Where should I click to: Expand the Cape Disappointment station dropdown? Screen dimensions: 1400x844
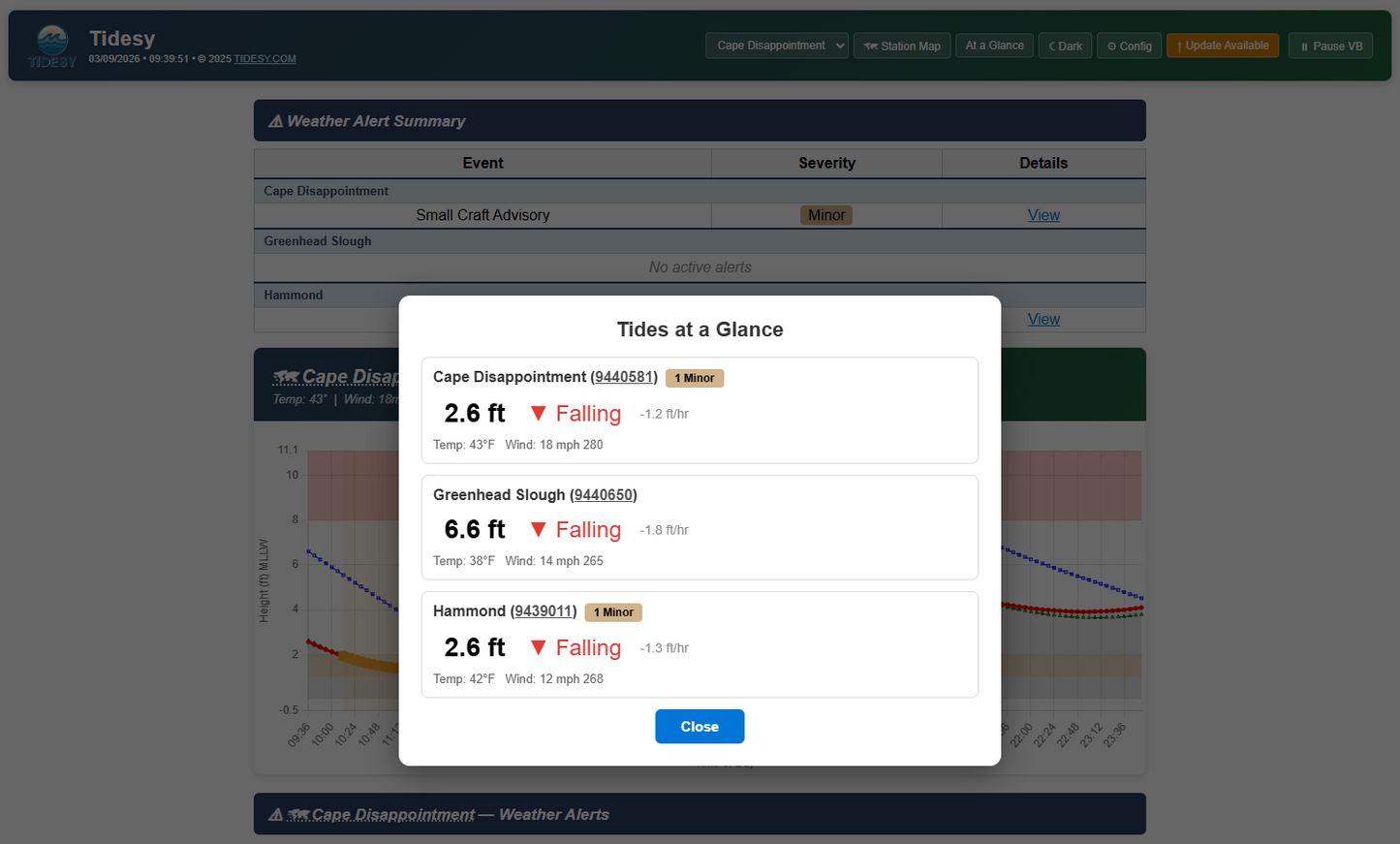click(777, 46)
